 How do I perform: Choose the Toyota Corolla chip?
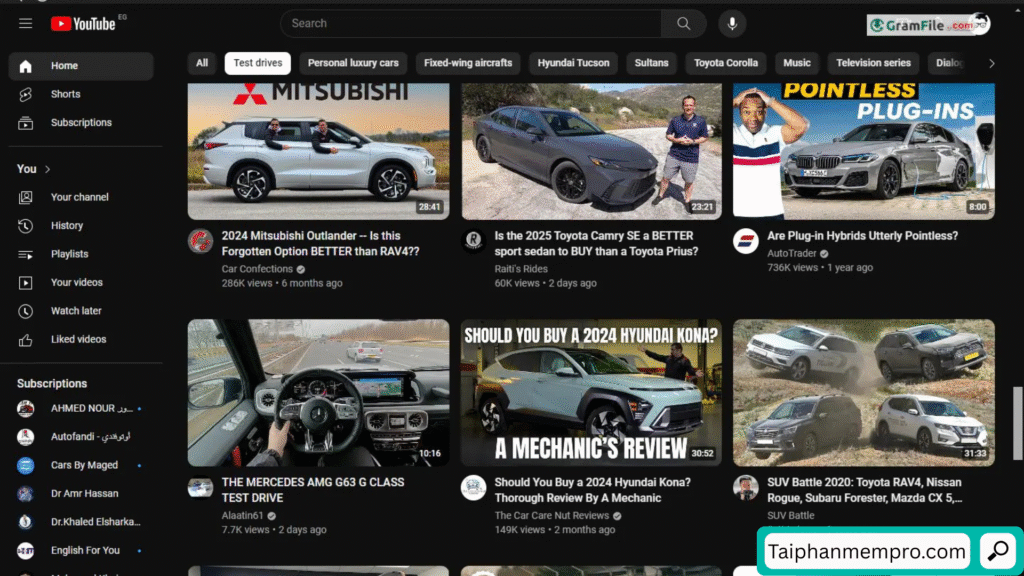726,63
